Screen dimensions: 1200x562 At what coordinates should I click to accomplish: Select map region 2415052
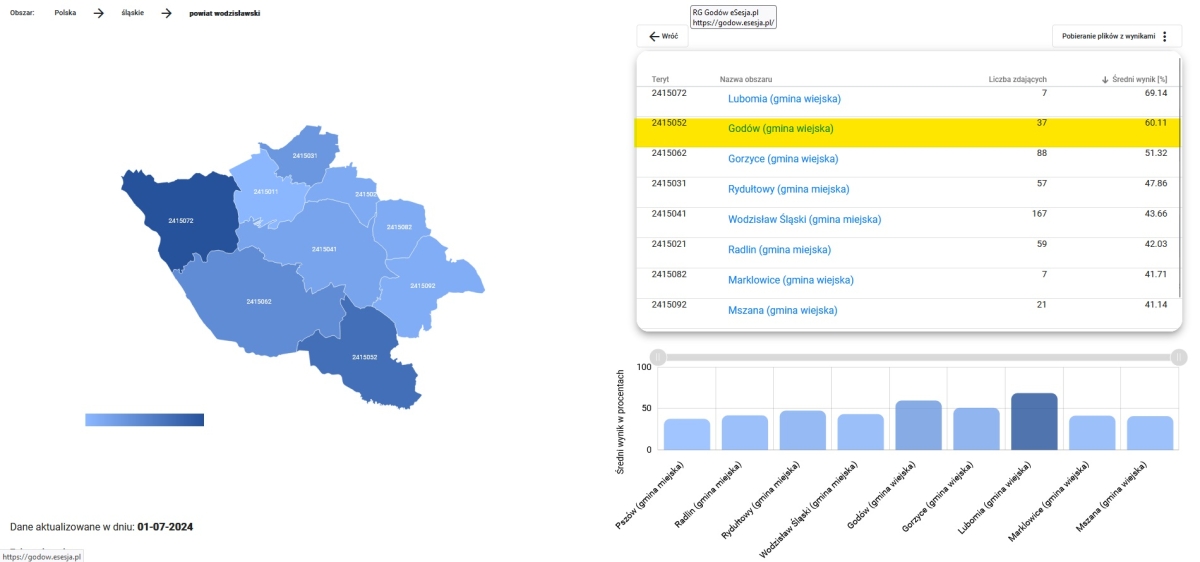tap(364, 357)
